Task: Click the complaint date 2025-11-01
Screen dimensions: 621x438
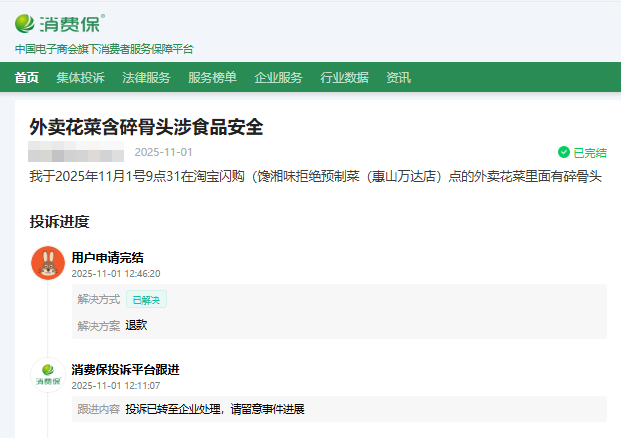Action: point(163,153)
